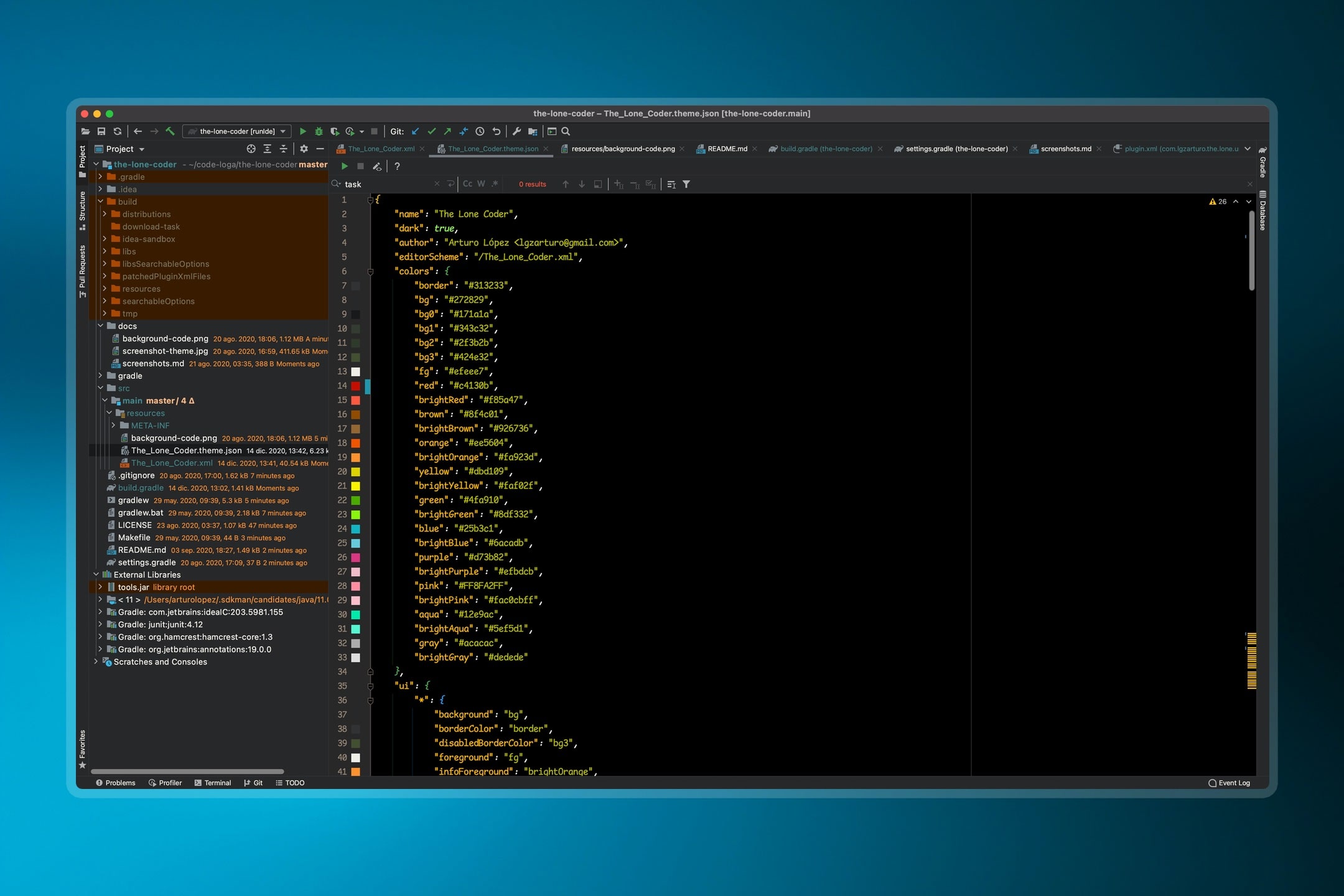This screenshot has width=1344, height=896.
Task: Toggle Regex option in find bar
Action: coord(495,184)
